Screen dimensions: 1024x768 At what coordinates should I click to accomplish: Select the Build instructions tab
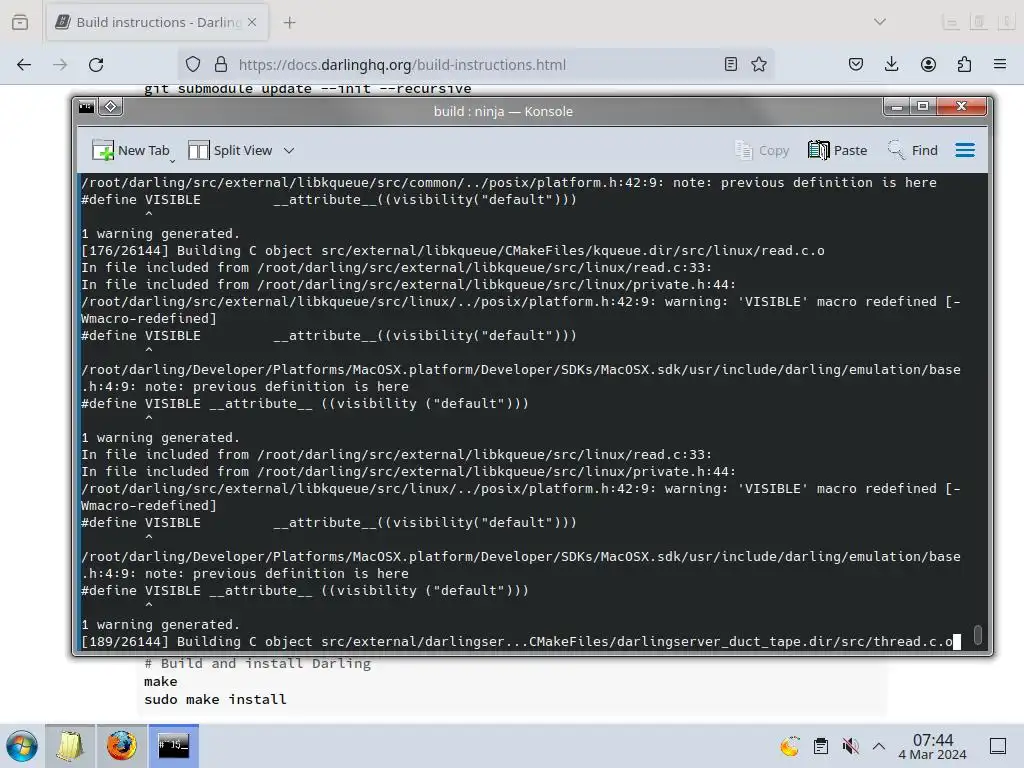[157, 22]
